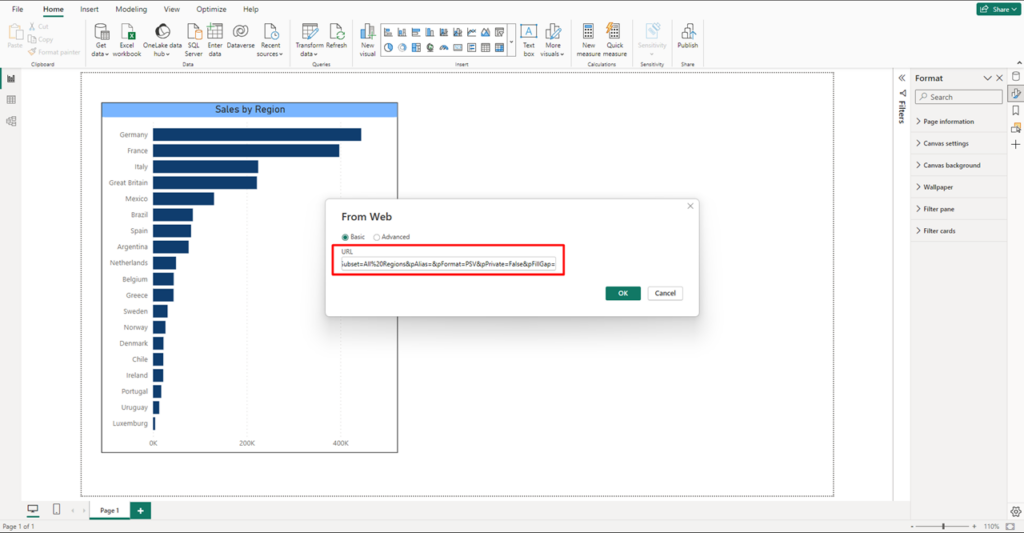Confirm From Web dialog with OK
1024x533 pixels.
623,293
